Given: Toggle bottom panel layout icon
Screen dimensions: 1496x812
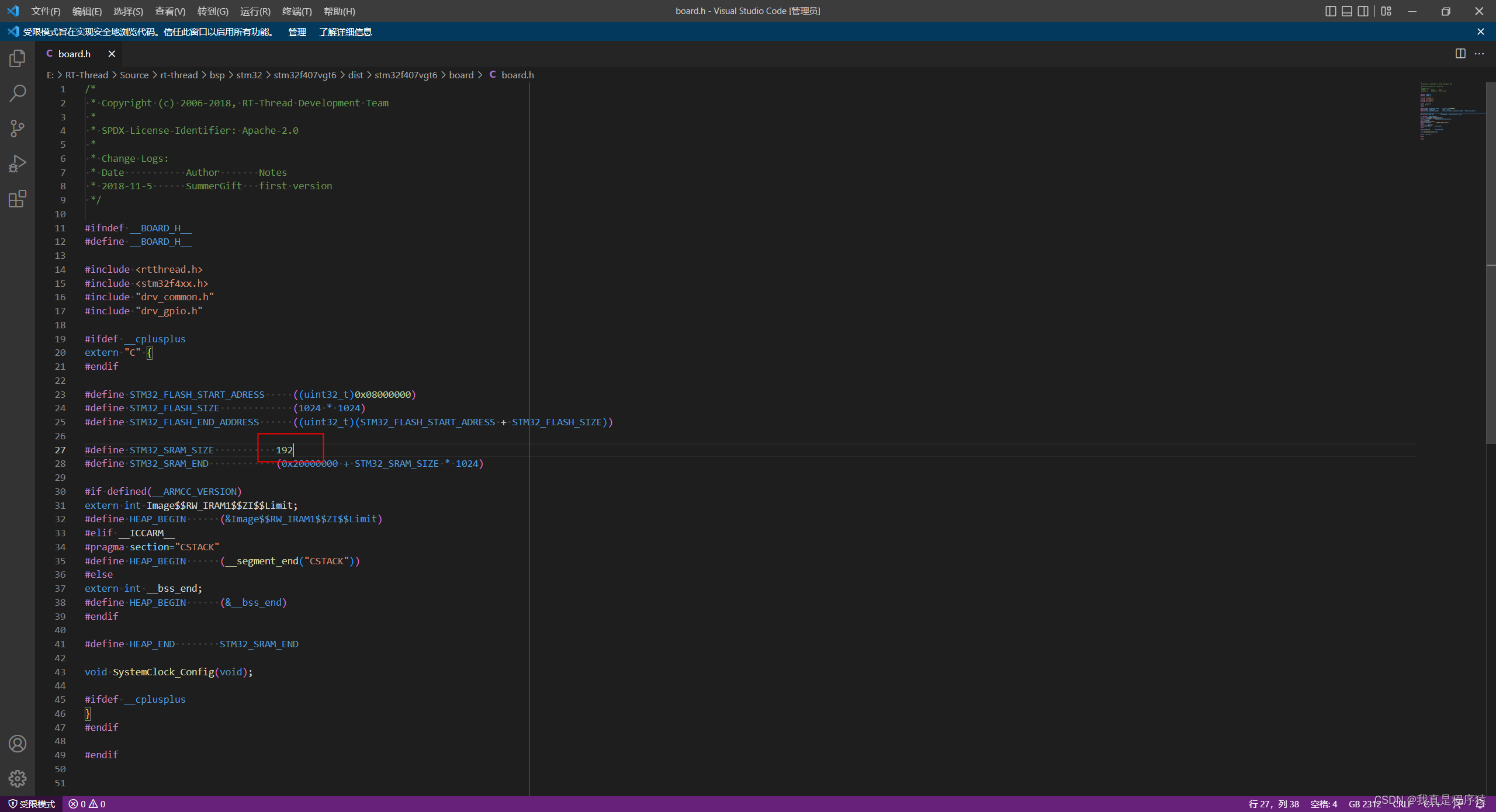Looking at the screenshot, I should (1347, 11).
